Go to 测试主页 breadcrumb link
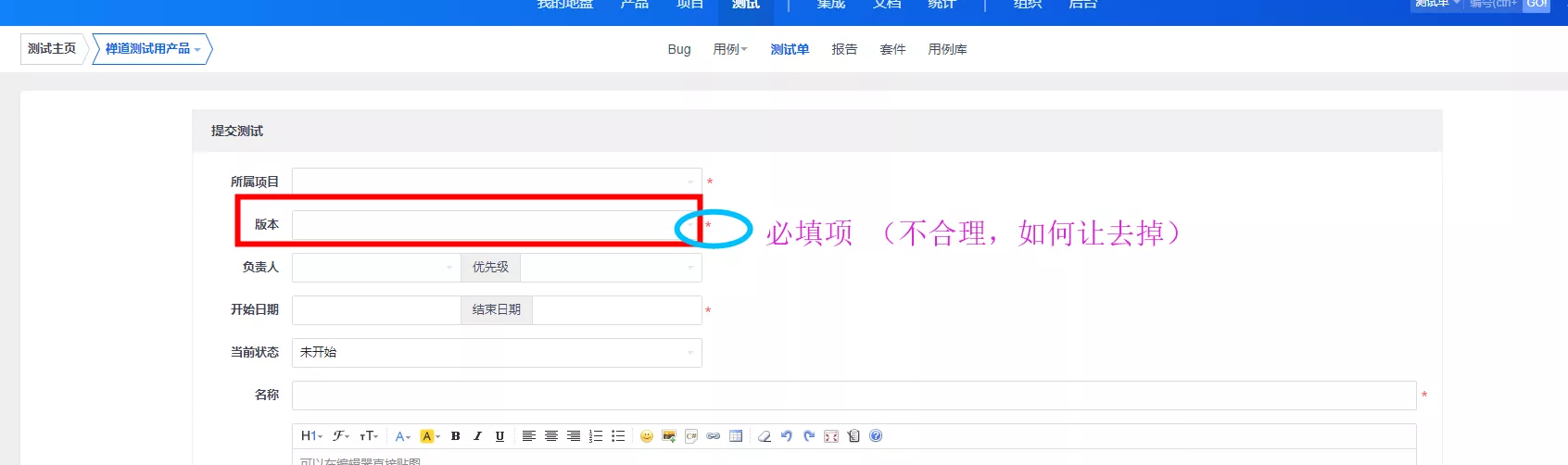Screen dimensions: 1568x465 pos(52,49)
